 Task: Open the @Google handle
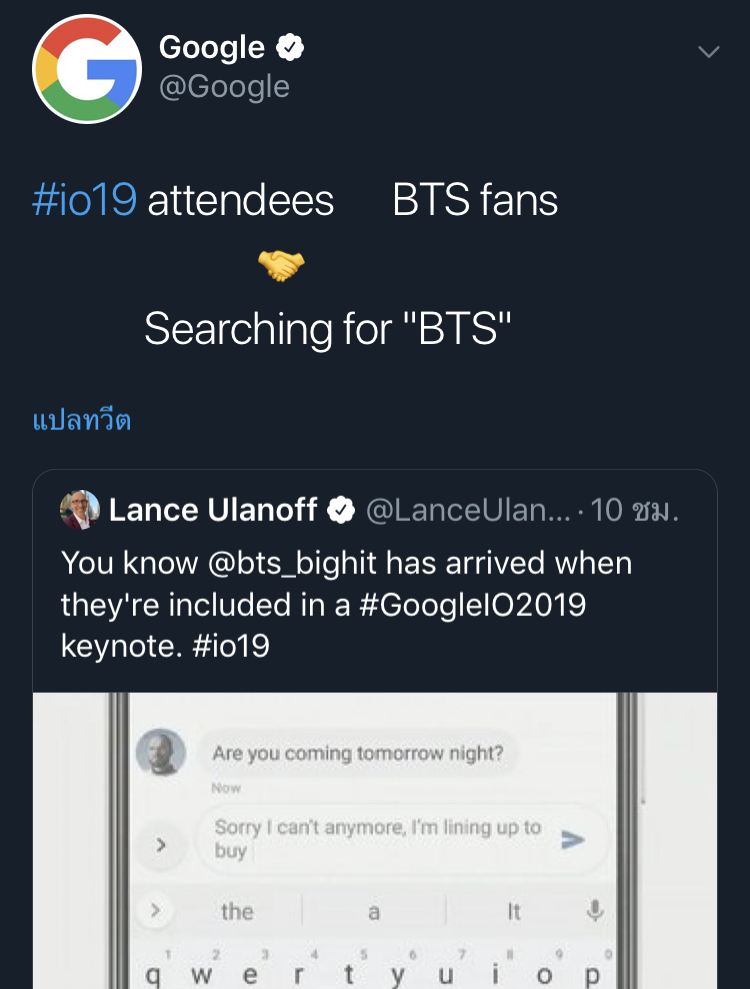[x=224, y=87]
